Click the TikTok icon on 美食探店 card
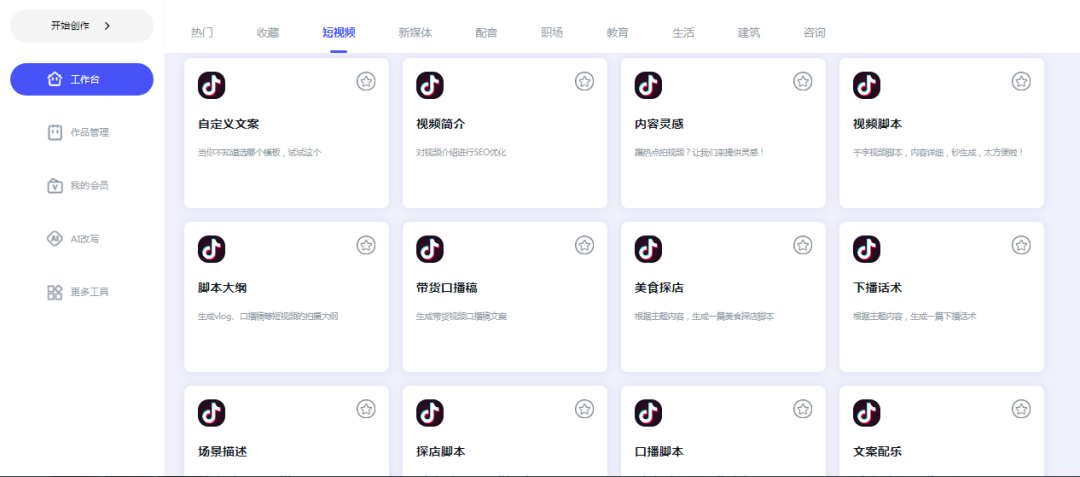 click(x=648, y=249)
